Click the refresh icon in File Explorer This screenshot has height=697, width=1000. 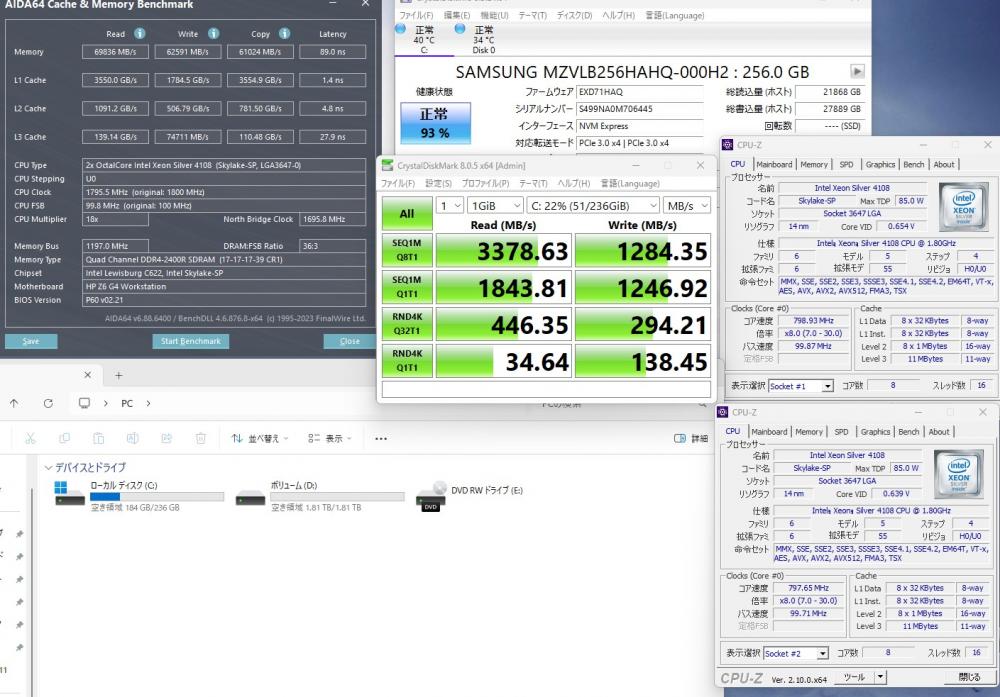pos(48,403)
